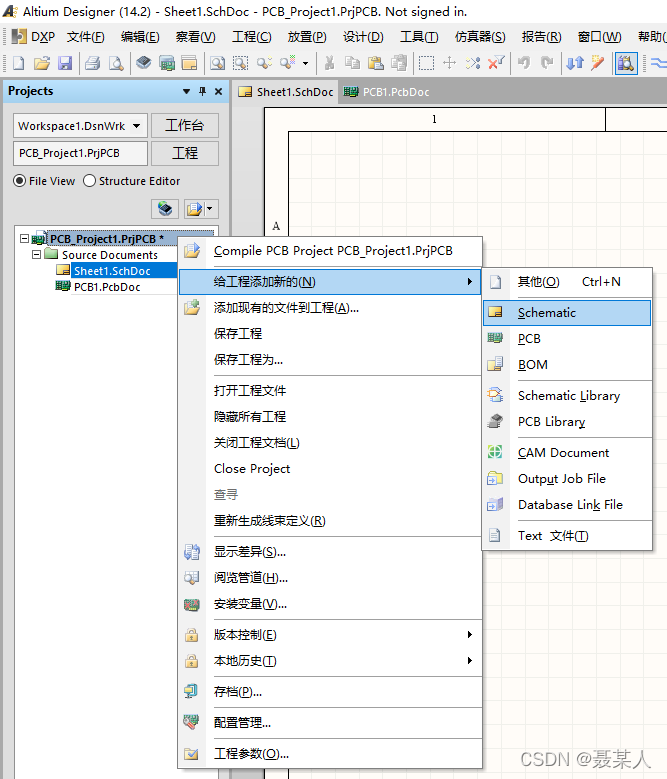Open the small zoom options dropdown arrow
This screenshot has width=667, height=779.
305,64
